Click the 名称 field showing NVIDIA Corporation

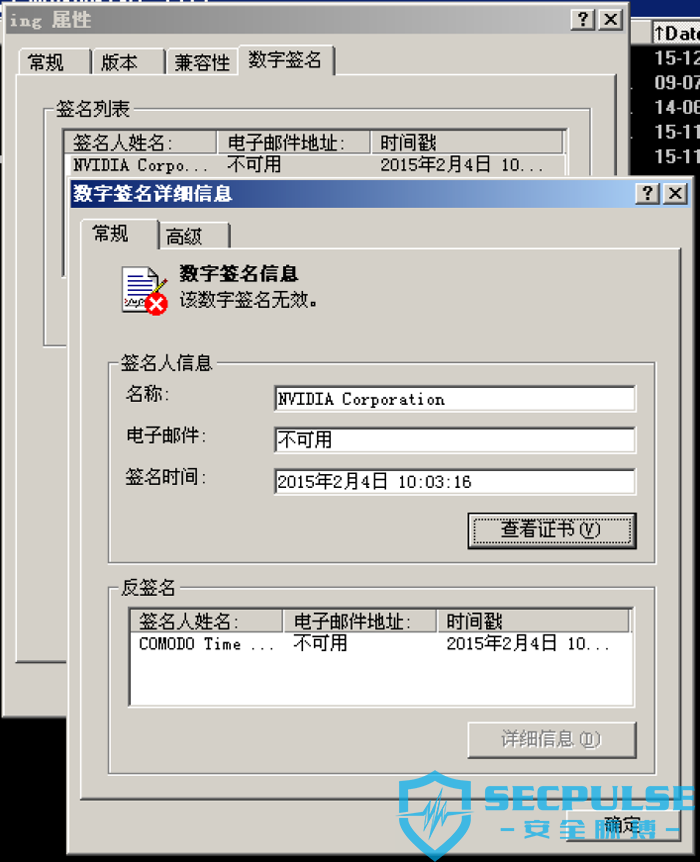coord(455,399)
